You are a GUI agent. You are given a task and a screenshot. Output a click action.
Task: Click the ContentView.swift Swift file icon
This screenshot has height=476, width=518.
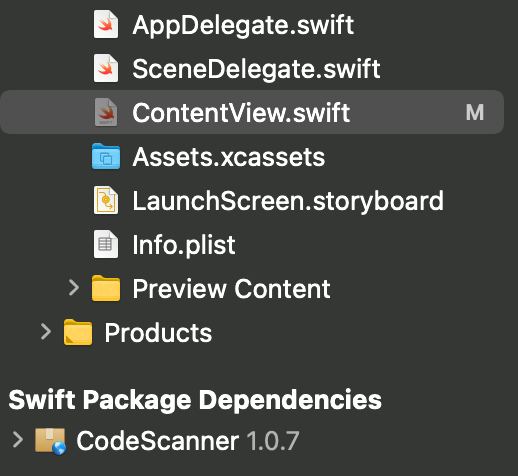point(106,112)
